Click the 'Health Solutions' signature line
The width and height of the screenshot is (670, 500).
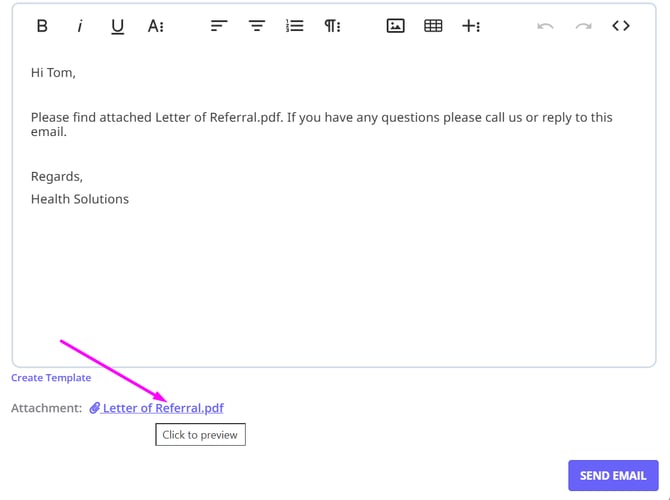(80, 199)
